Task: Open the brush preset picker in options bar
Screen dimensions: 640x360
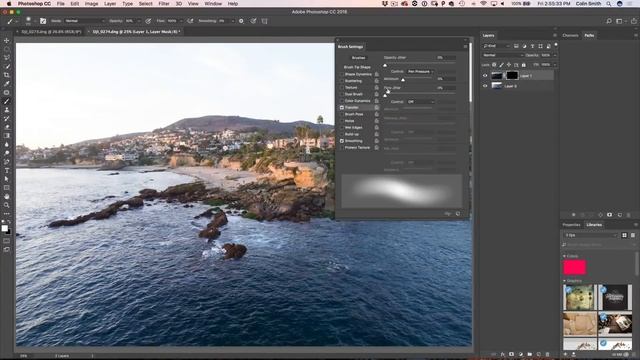Action: click(29, 21)
